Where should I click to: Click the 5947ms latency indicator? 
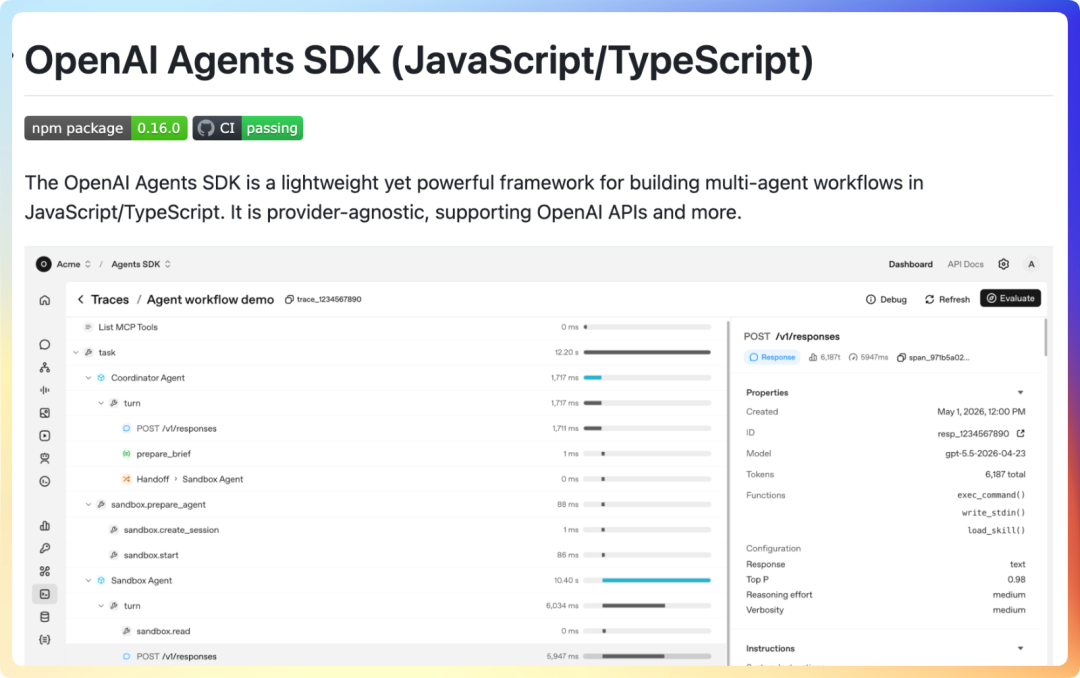[869, 358]
